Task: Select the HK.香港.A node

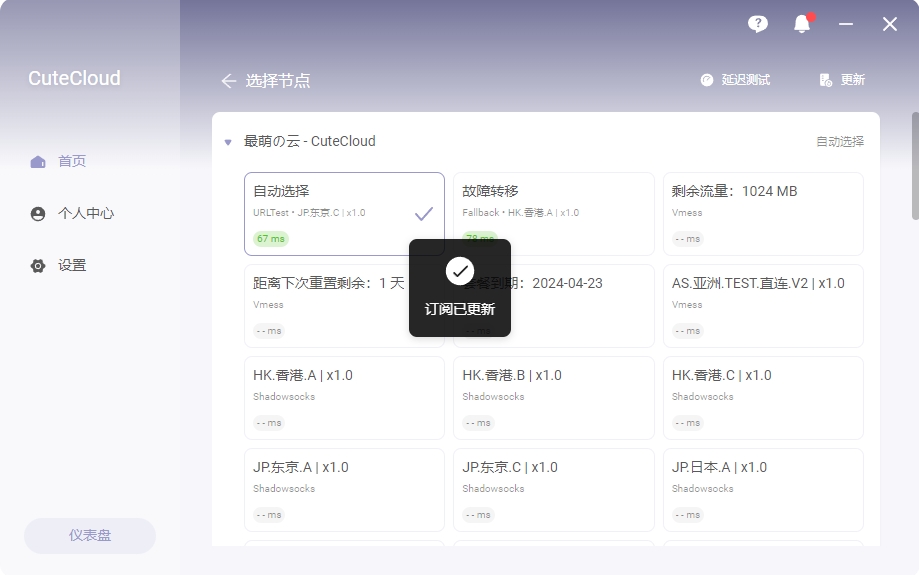Action: pyautogui.click(x=344, y=397)
